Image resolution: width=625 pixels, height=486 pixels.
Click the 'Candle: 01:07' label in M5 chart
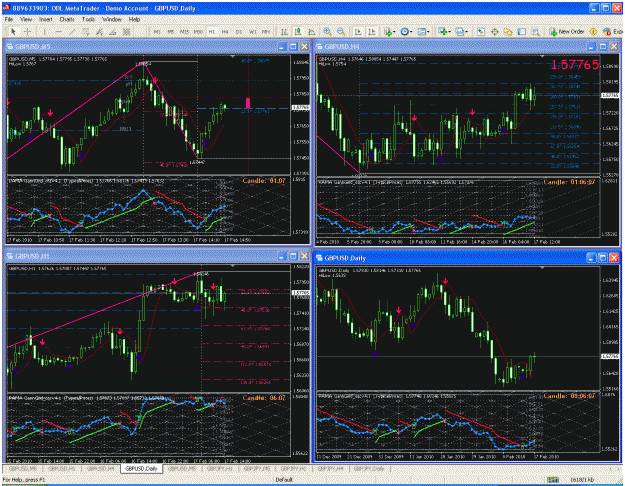pos(264,181)
